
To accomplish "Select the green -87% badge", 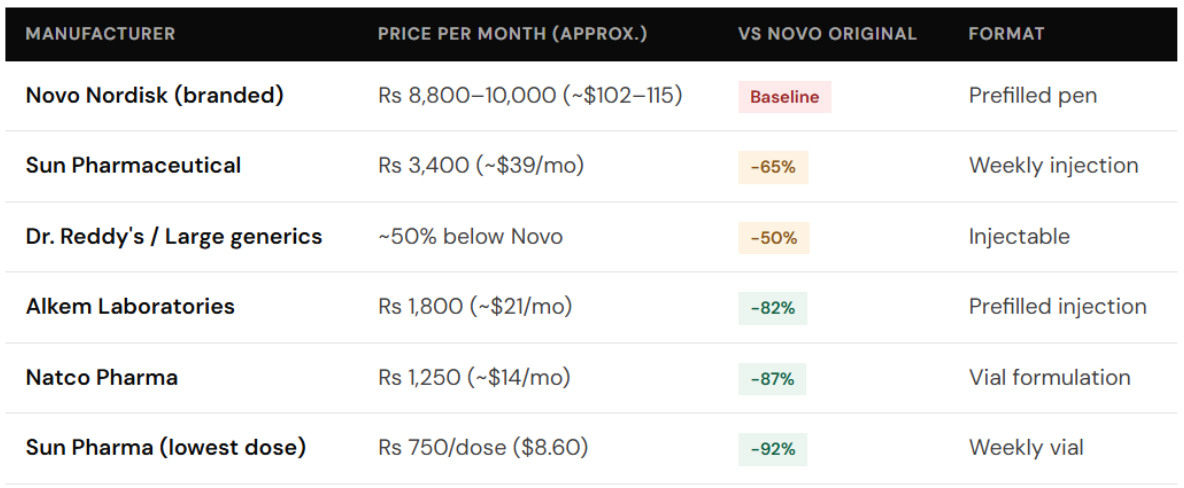I will coord(773,379).
